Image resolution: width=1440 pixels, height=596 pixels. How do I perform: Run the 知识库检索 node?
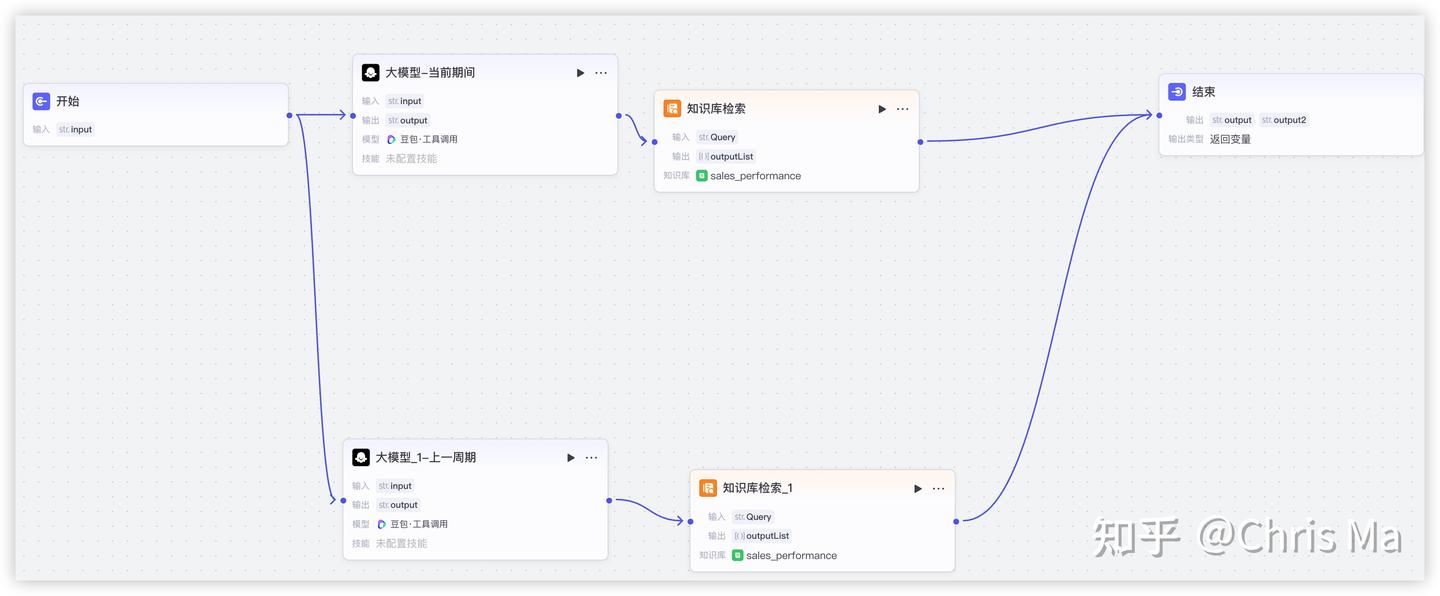click(x=881, y=108)
